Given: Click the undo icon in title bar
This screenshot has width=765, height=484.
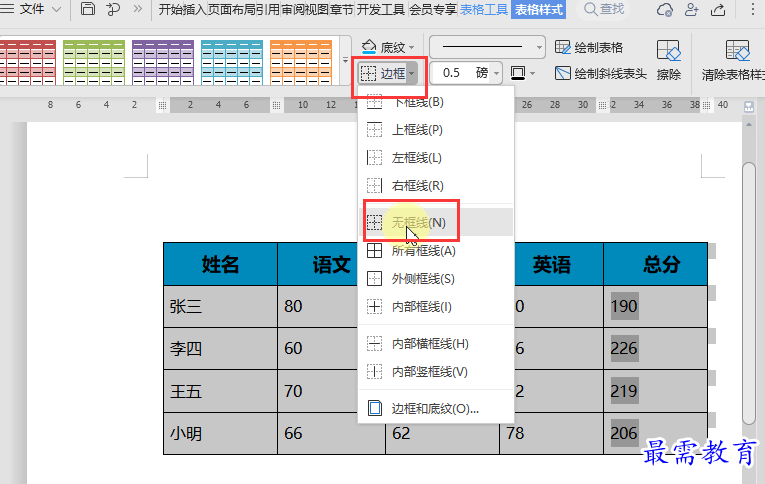Looking at the screenshot, I should click(113, 9).
